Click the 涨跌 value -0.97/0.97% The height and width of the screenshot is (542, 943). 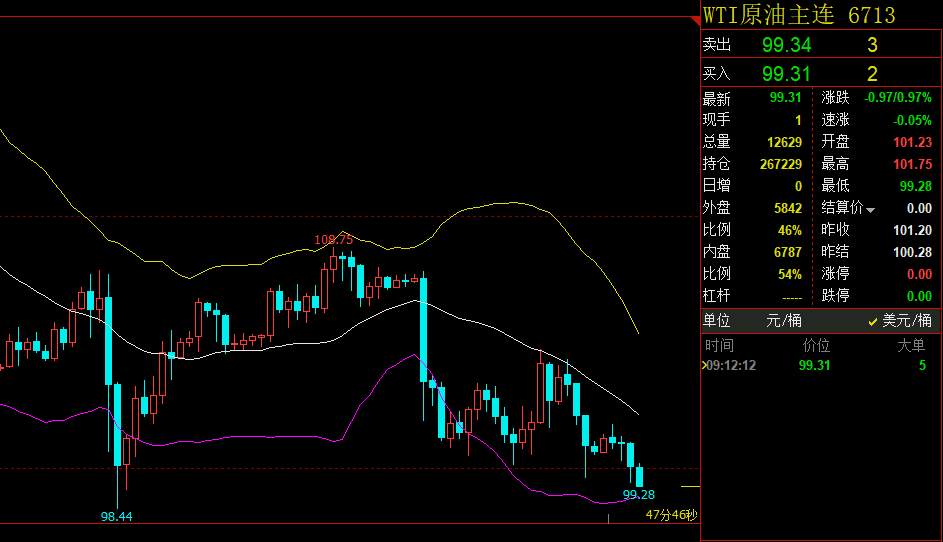pos(898,97)
